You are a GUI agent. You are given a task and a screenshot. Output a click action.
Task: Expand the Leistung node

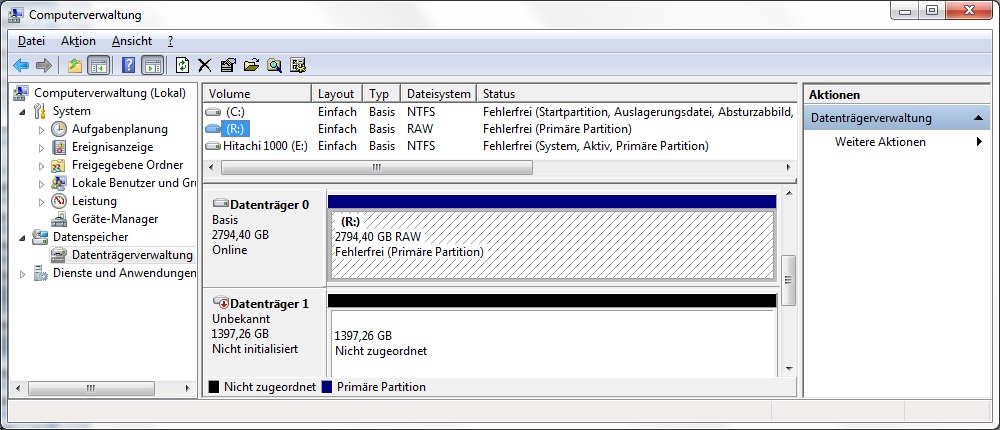[41, 202]
